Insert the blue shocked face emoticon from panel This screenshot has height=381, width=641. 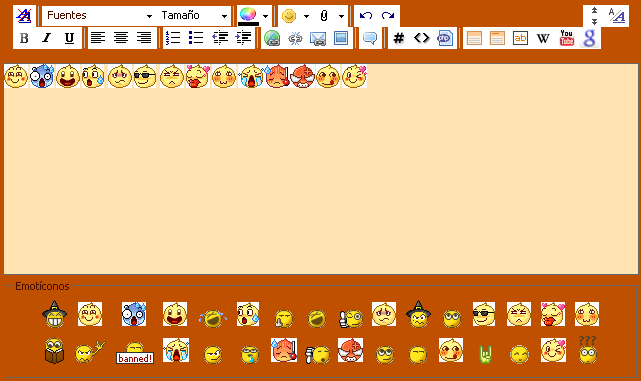[134, 314]
